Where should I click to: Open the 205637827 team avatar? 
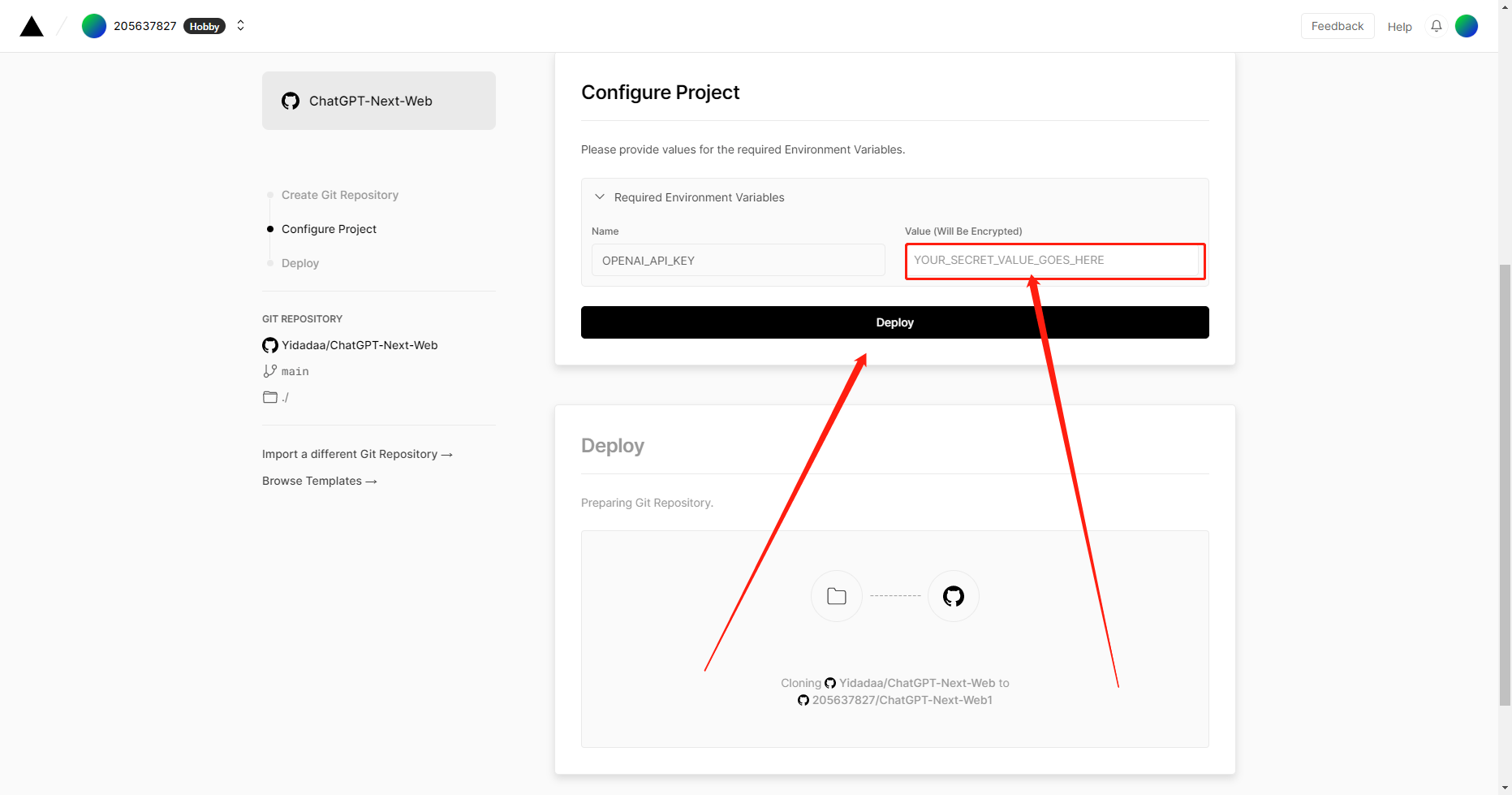click(x=94, y=26)
